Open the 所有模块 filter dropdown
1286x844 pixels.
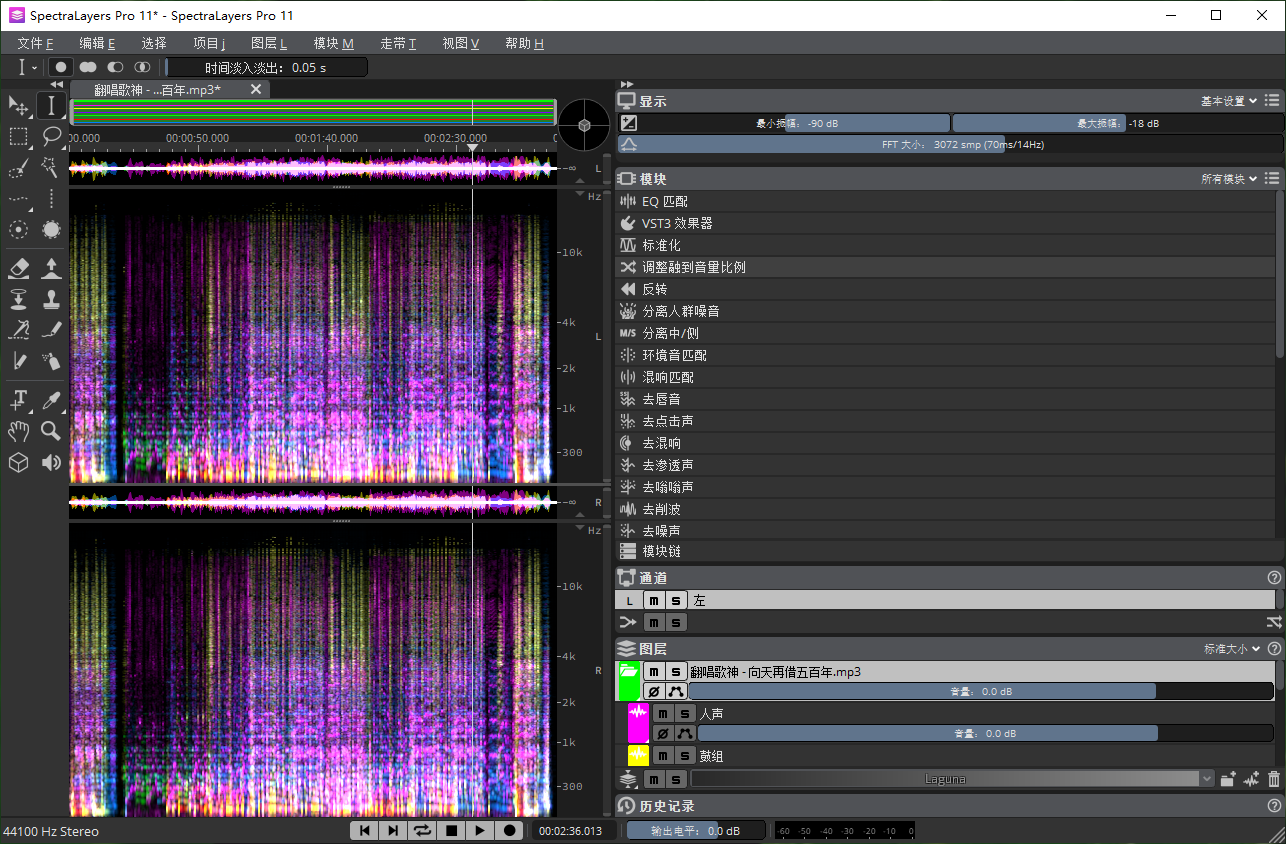pyautogui.click(x=1229, y=179)
